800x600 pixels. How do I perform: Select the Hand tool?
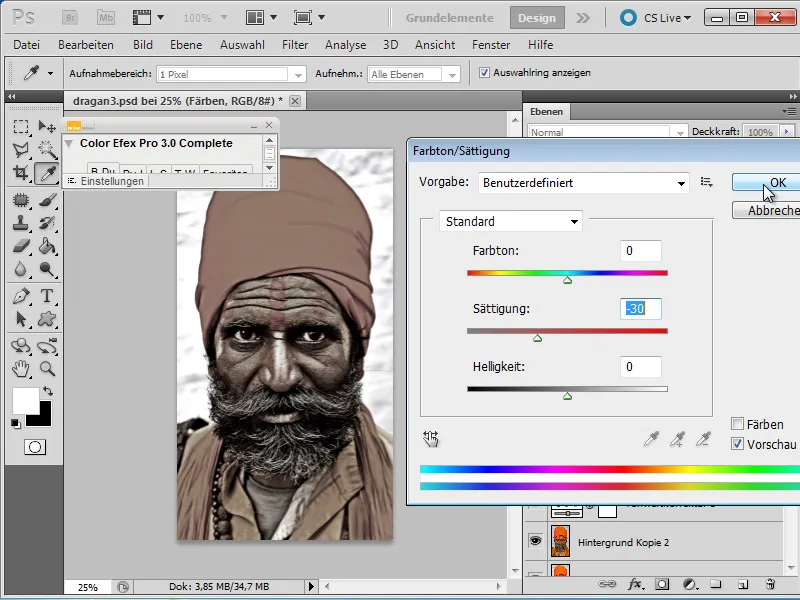click(20, 368)
